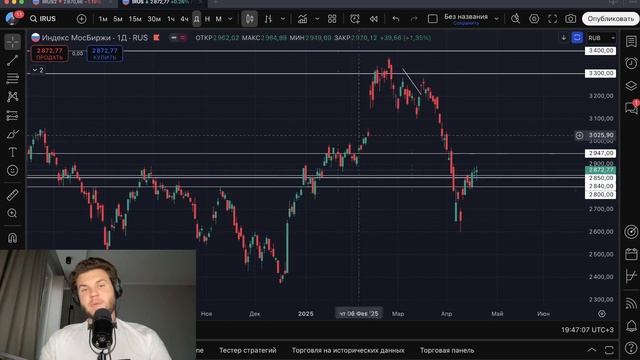Select the ruler measure tool
Image resolution: width=640 pixels, height=360 pixels.
(13, 195)
